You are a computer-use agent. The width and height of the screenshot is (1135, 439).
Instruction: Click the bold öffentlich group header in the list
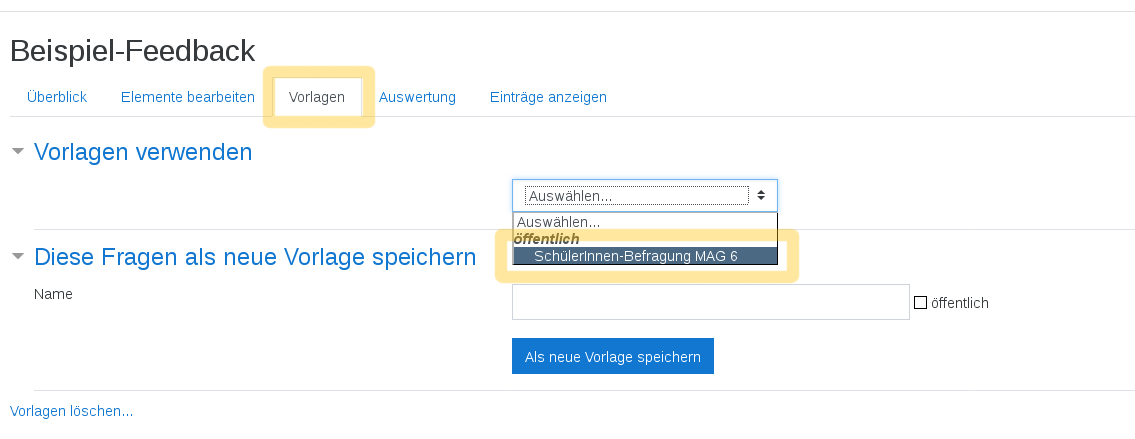(x=546, y=239)
